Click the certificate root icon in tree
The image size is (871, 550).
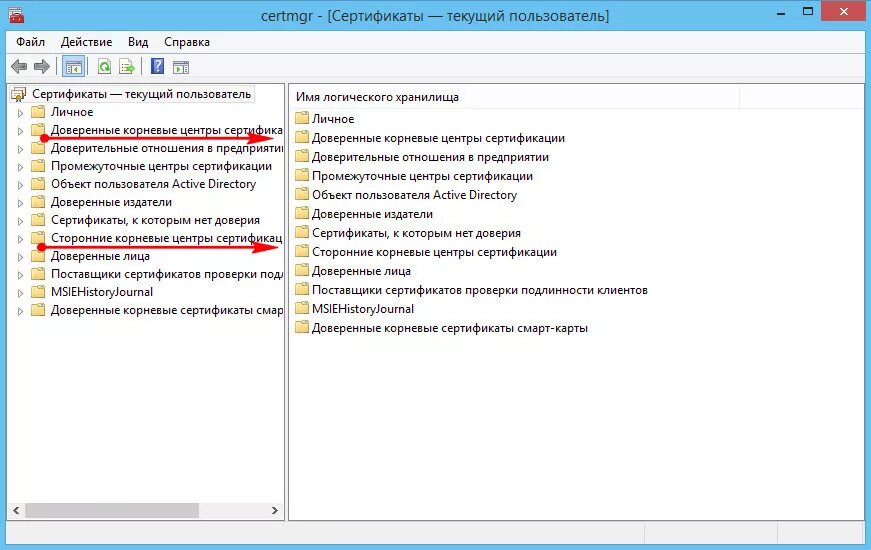tap(18, 94)
